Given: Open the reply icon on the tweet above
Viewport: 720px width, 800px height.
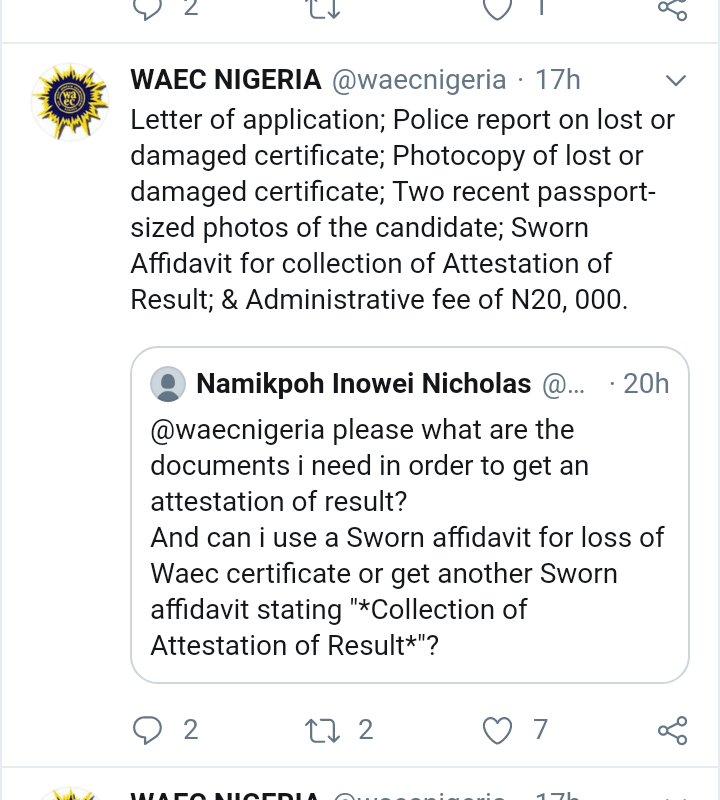Looking at the screenshot, I should 147,8.
